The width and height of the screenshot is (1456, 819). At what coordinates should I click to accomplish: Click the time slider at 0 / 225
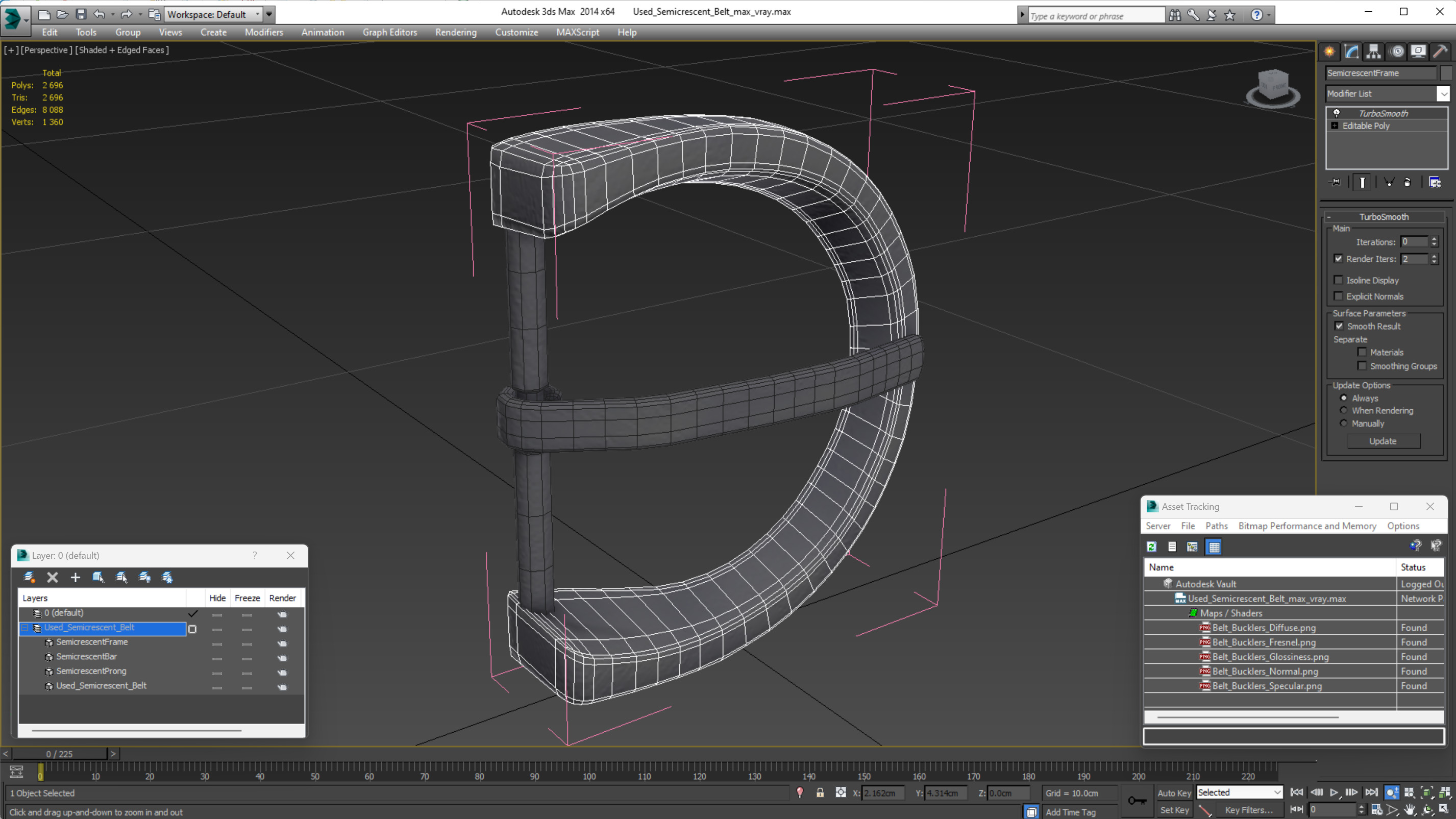59,754
